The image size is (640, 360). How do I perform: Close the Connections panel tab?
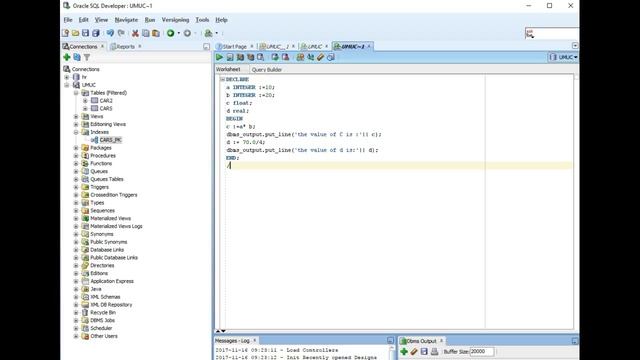pyautogui.click(x=102, y=47)
